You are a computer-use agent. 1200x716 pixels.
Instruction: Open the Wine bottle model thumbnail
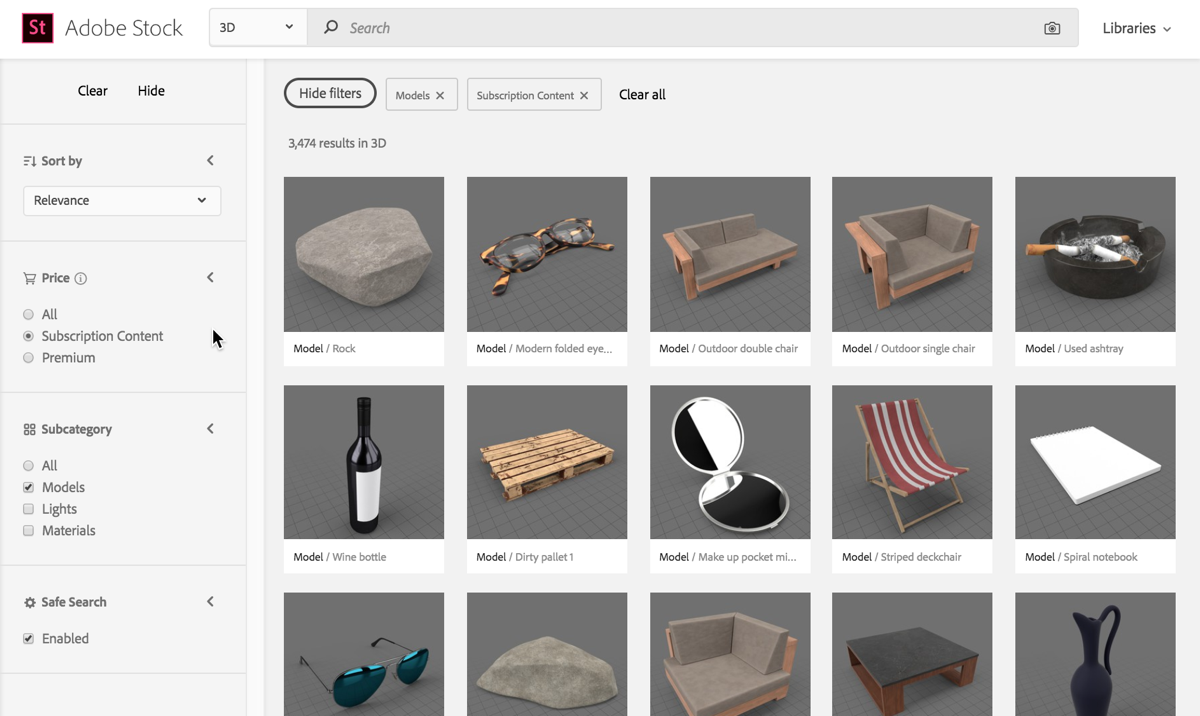[x=364, y=462]
